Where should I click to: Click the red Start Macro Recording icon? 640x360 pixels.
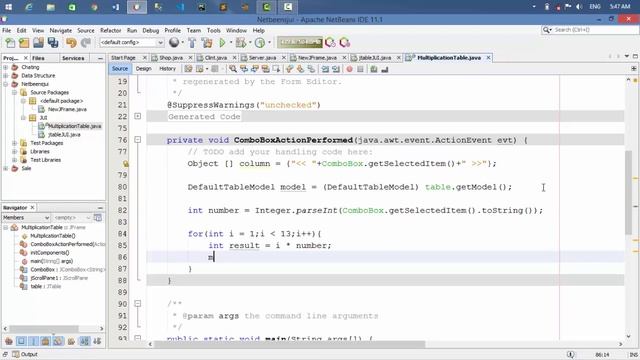(x=349, y=69)
